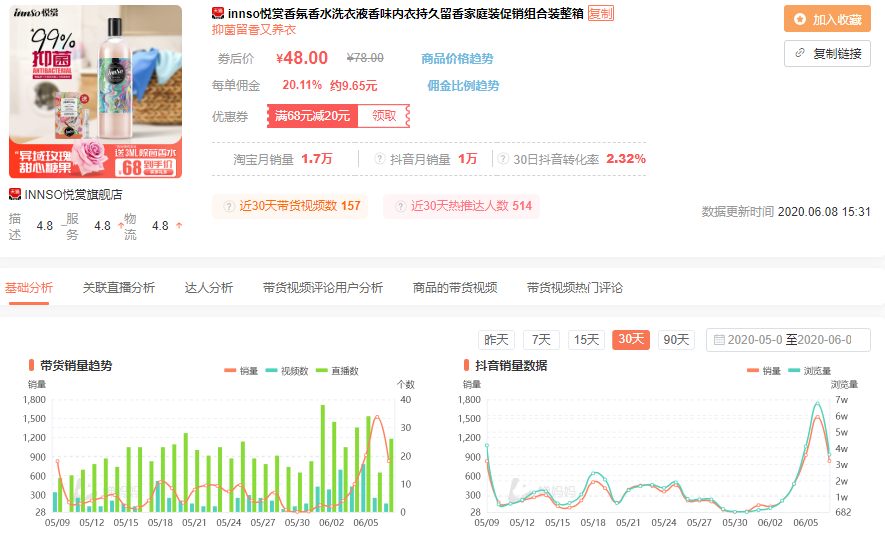
Task: Open 带货视频评论用户分析 tab
Action: point(323,288)
